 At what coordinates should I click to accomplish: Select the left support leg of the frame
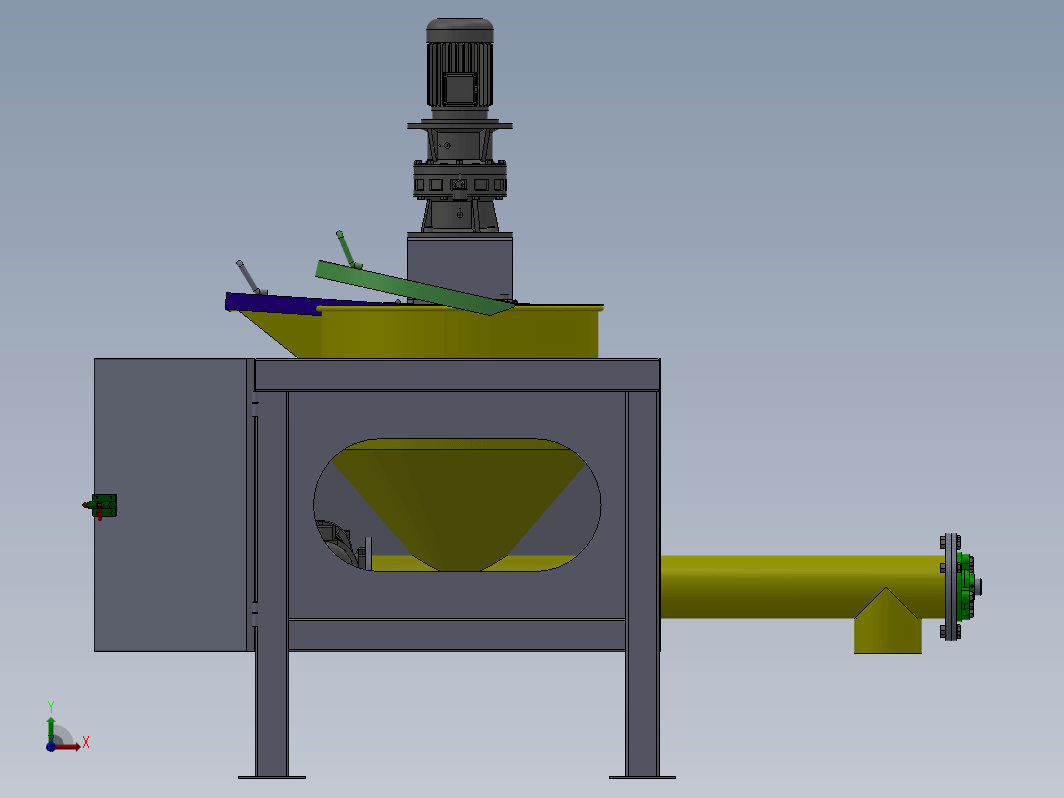271,584
